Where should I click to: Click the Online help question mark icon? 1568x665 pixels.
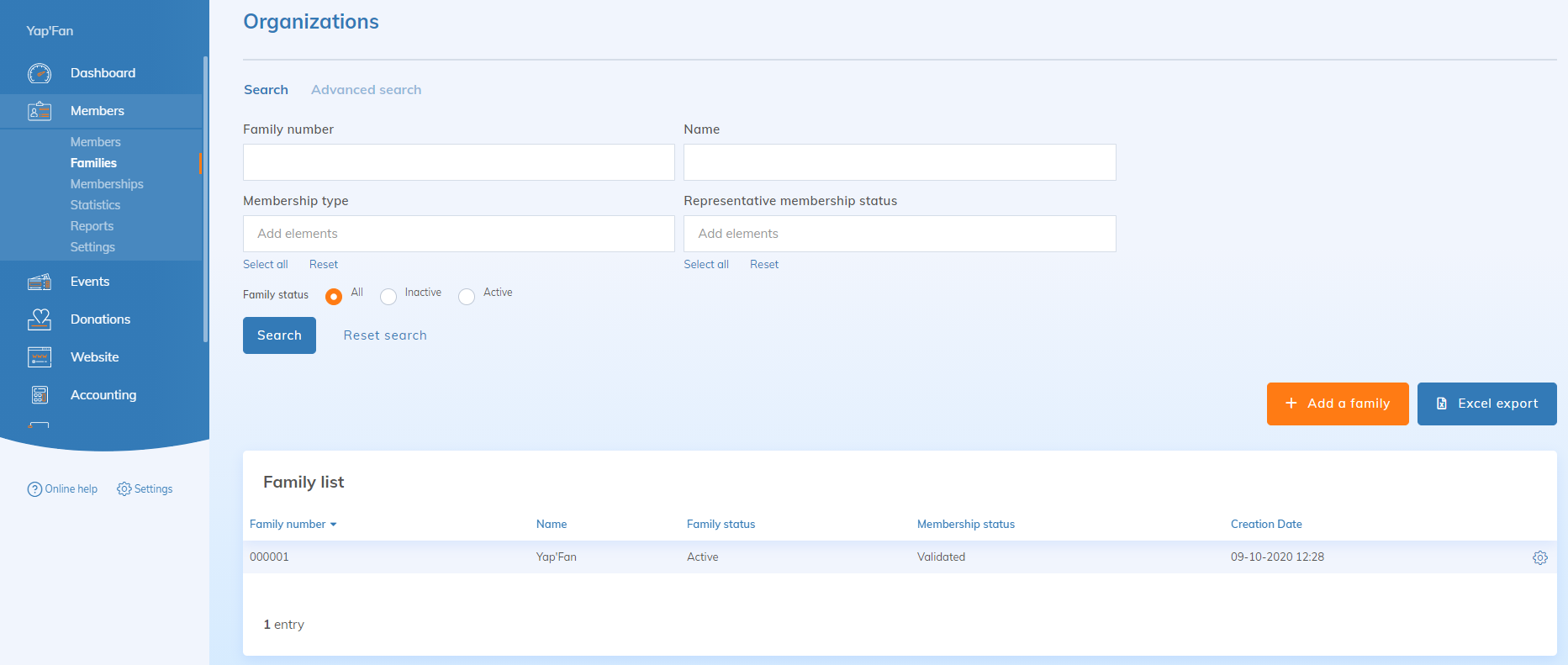[x=34, y=489]
